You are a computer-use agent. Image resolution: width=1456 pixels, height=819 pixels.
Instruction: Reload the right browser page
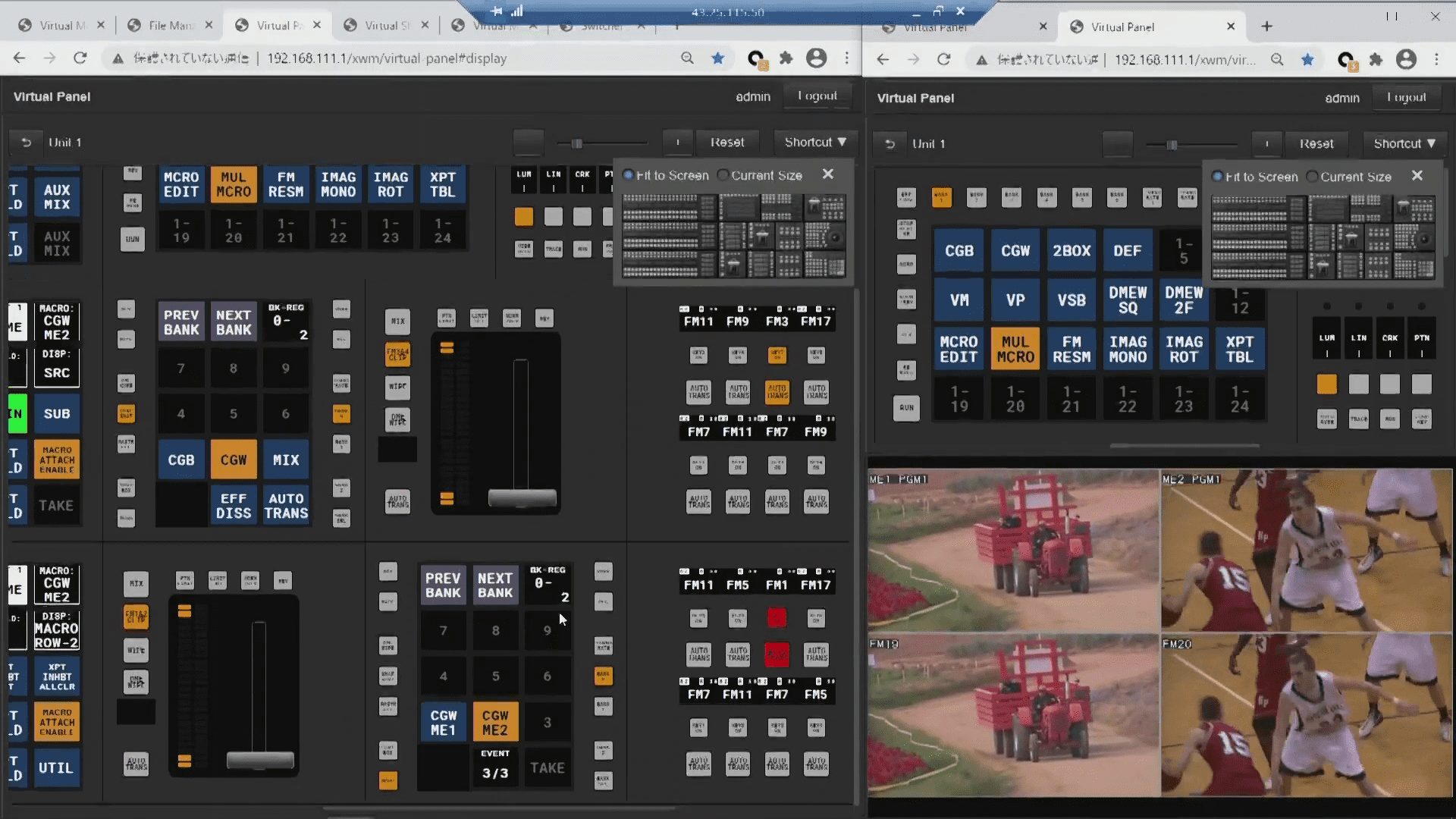(943, 59)
